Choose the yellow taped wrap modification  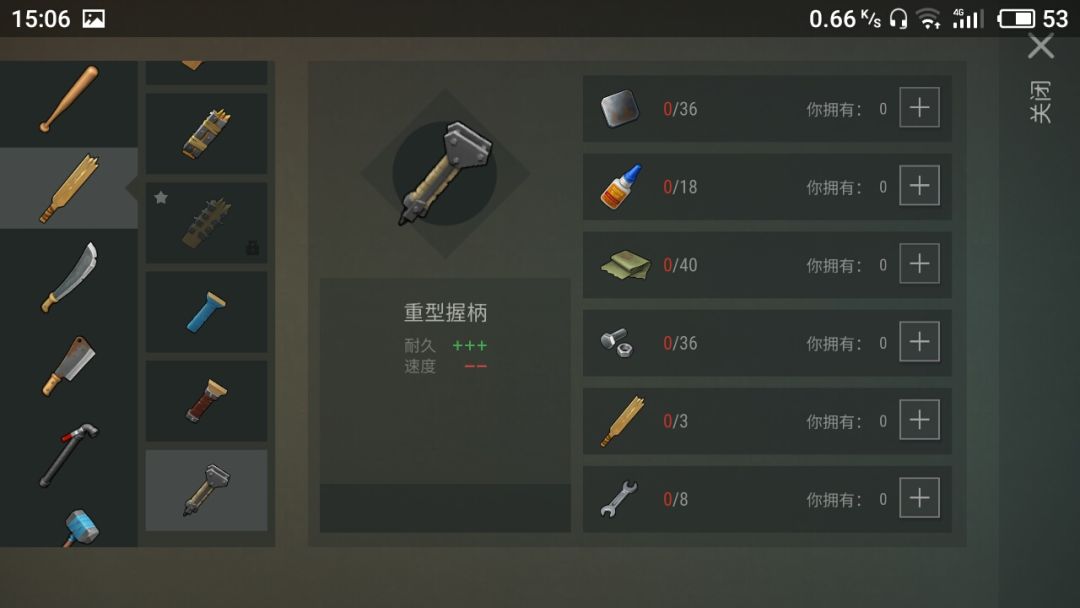point(207,133)
